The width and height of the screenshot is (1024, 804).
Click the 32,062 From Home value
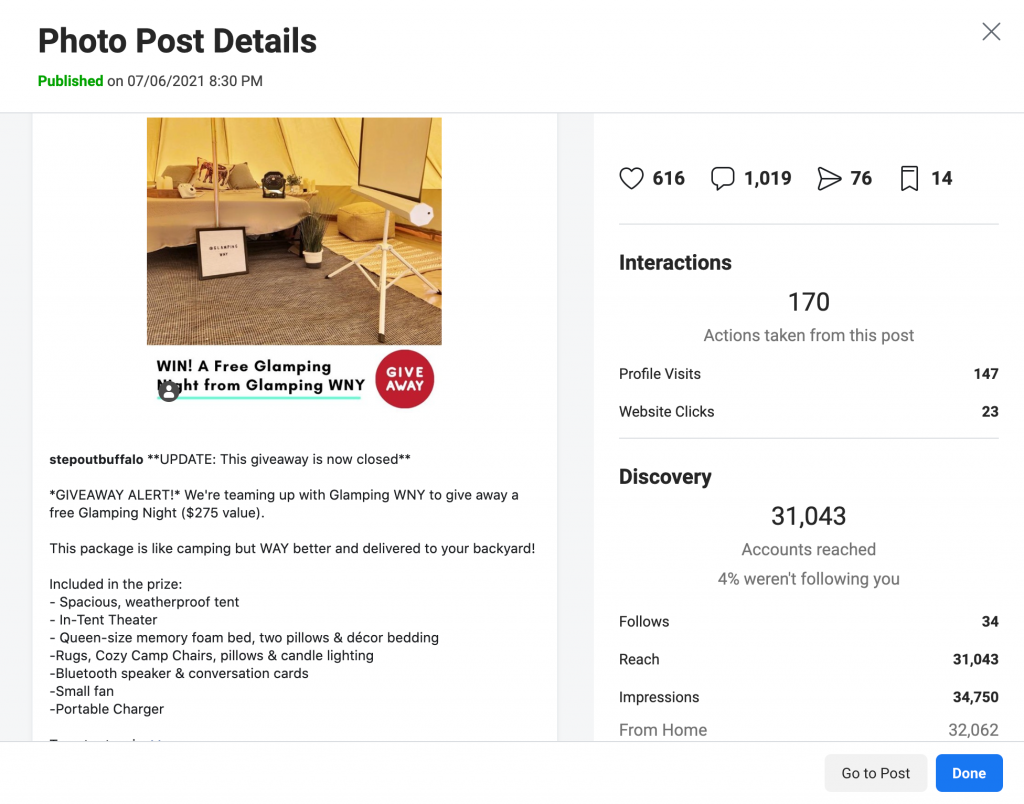coord(973,730)
